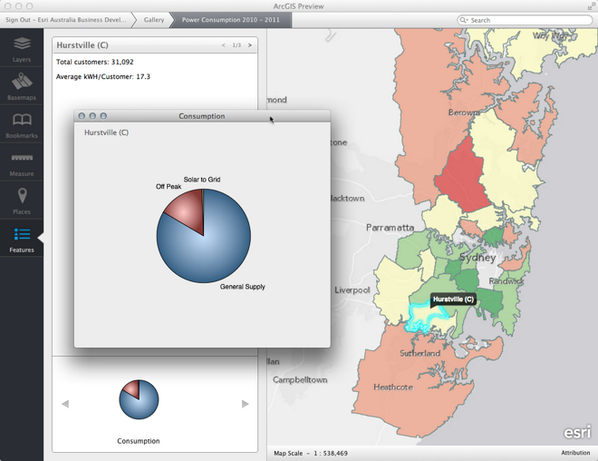This screenshot has height=461, width=598.
Task: Open the Layers panel in sidebar
Action: [22, 48]
